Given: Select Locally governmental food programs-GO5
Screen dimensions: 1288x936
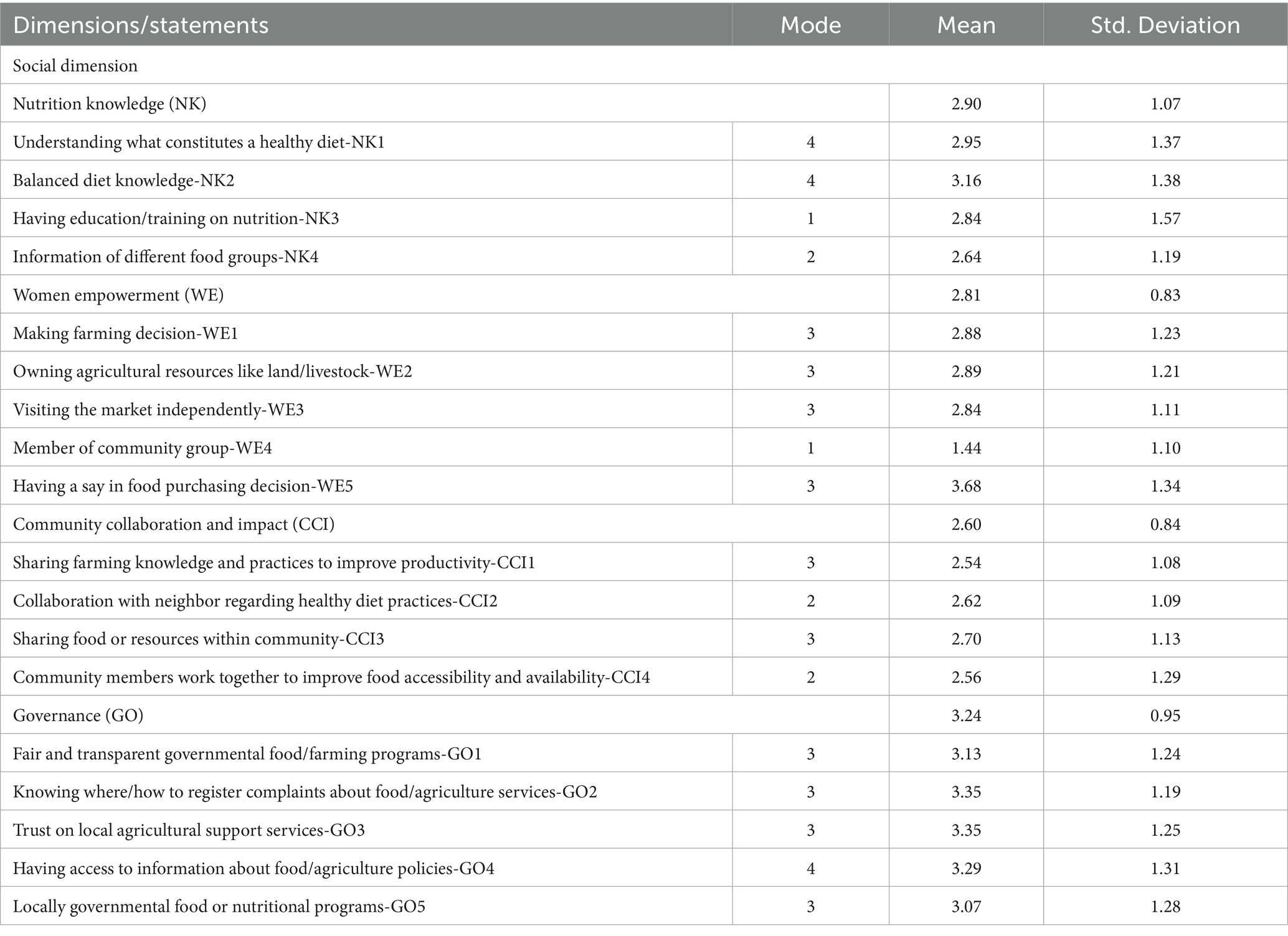Looking at the screenshot, I should click(x=219, y=907).
